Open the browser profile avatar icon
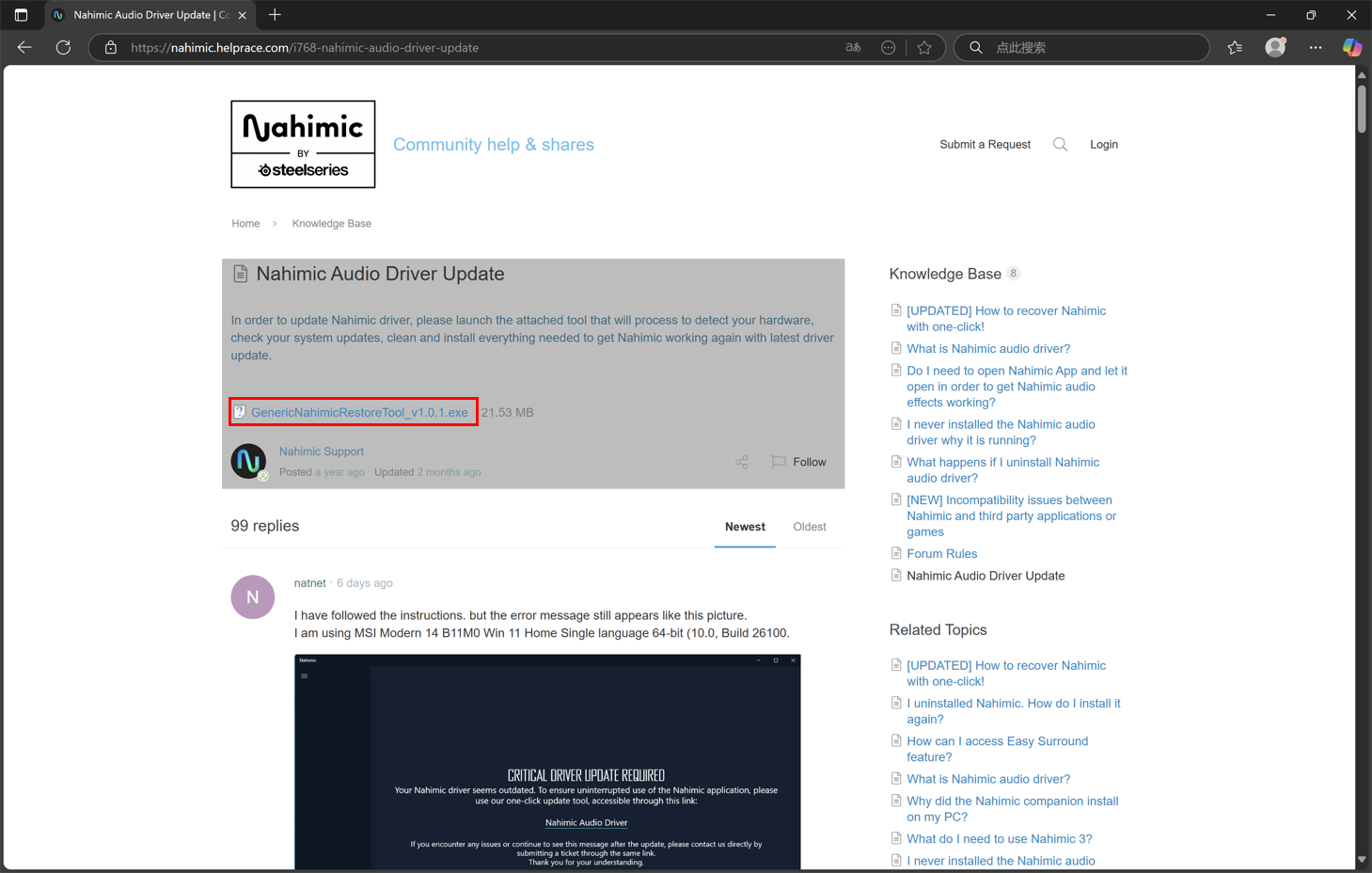 click(1274, 47)
